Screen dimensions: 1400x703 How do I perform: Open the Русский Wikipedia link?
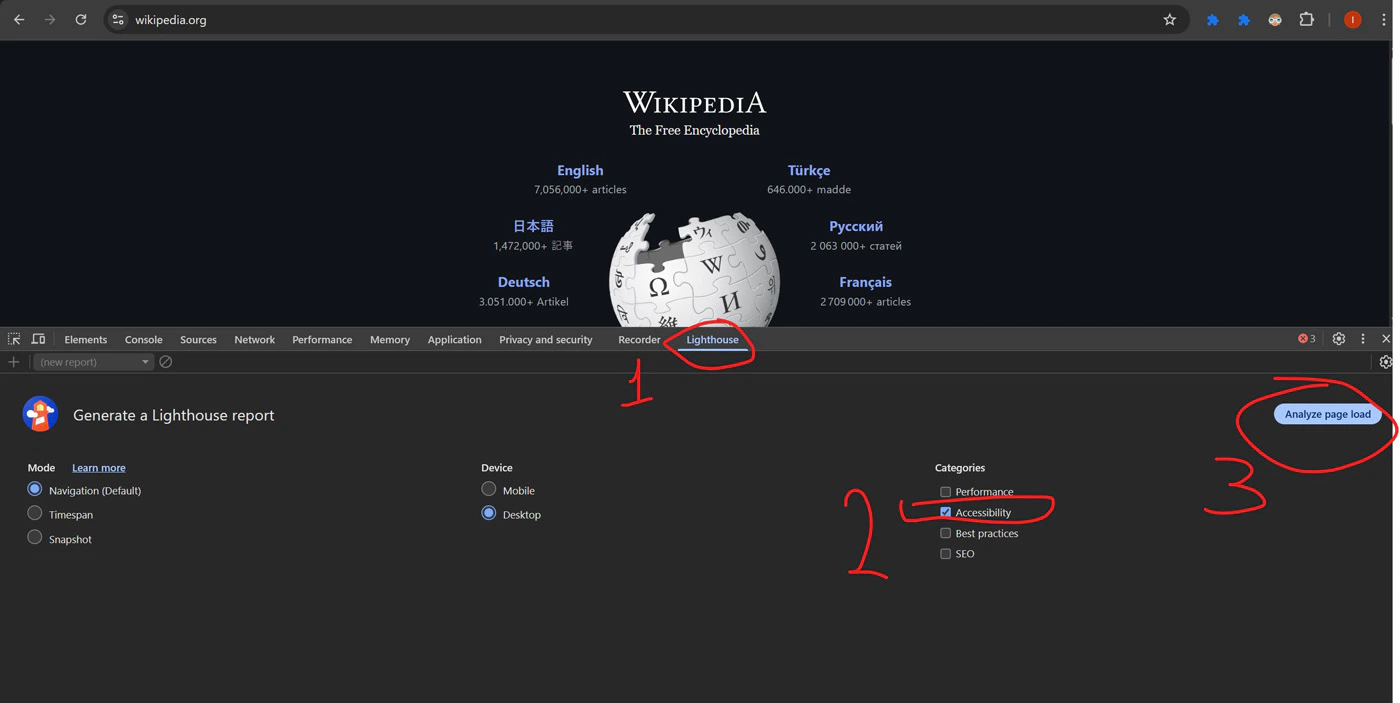pos(856,227)
